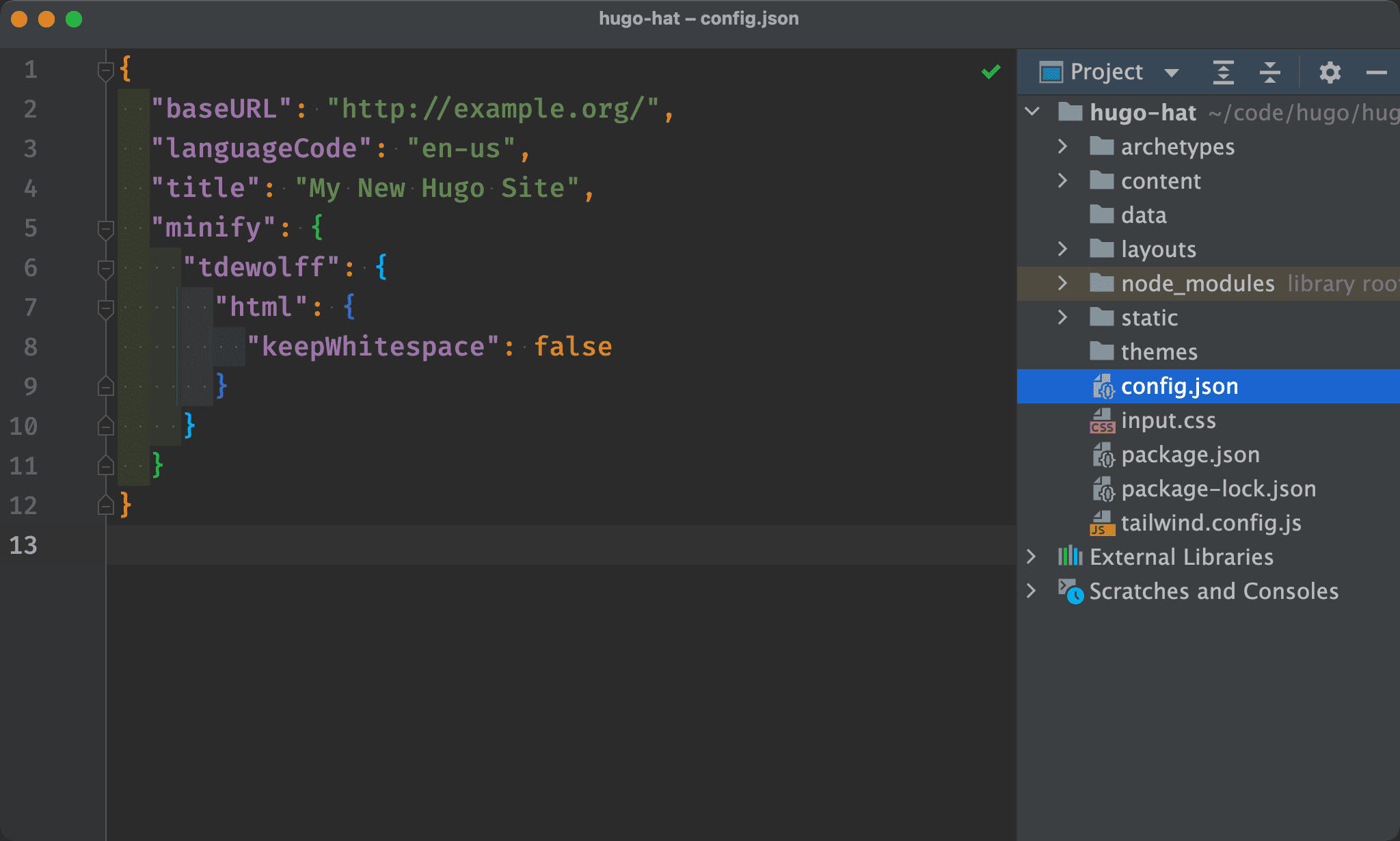
Task: Click the Project view window icon
Action: click(x=1051, y=72)
